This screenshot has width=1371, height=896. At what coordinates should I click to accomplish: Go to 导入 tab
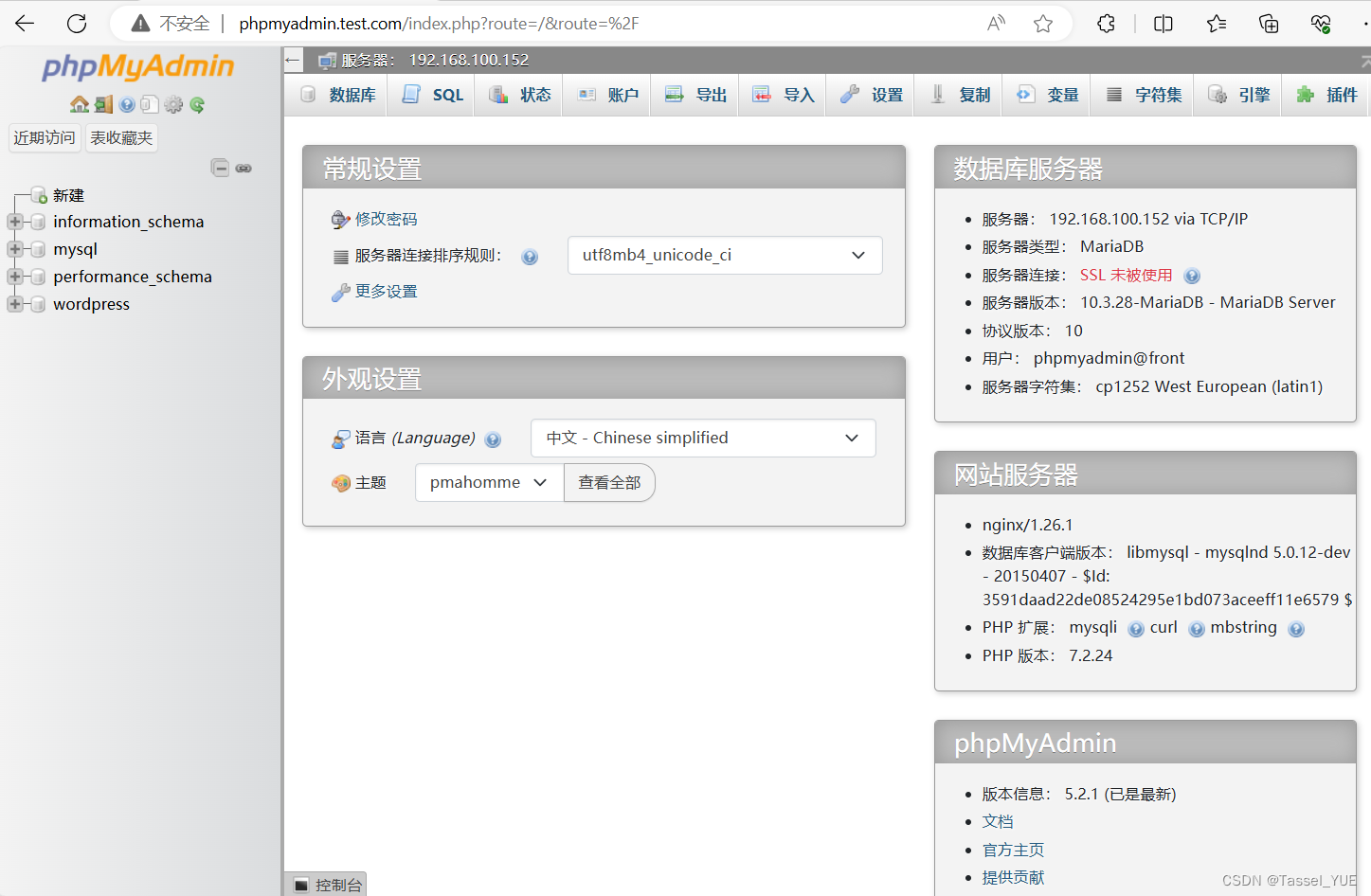(783, 95)
